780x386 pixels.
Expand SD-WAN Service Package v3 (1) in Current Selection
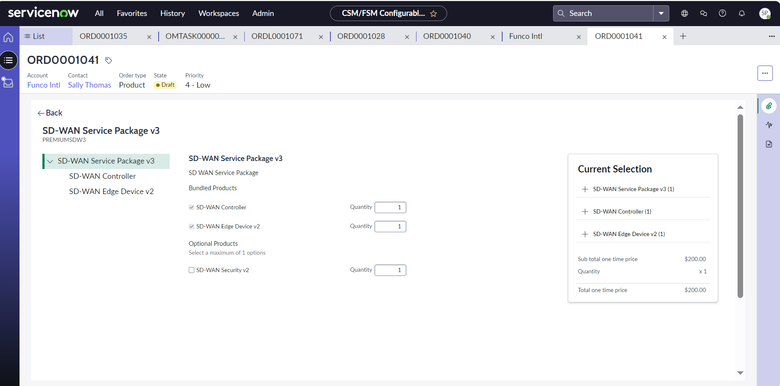click(x=585, y=189)
